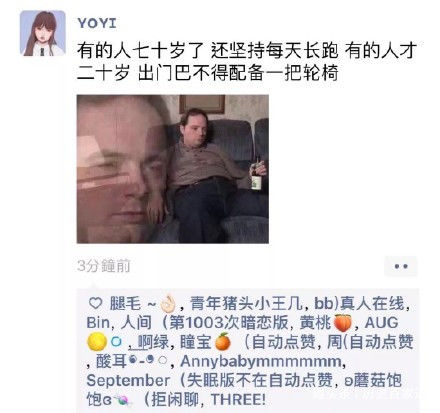Screen dimensions: 440x413
Task: Open liker Bin profile
Action: (98, 323)
